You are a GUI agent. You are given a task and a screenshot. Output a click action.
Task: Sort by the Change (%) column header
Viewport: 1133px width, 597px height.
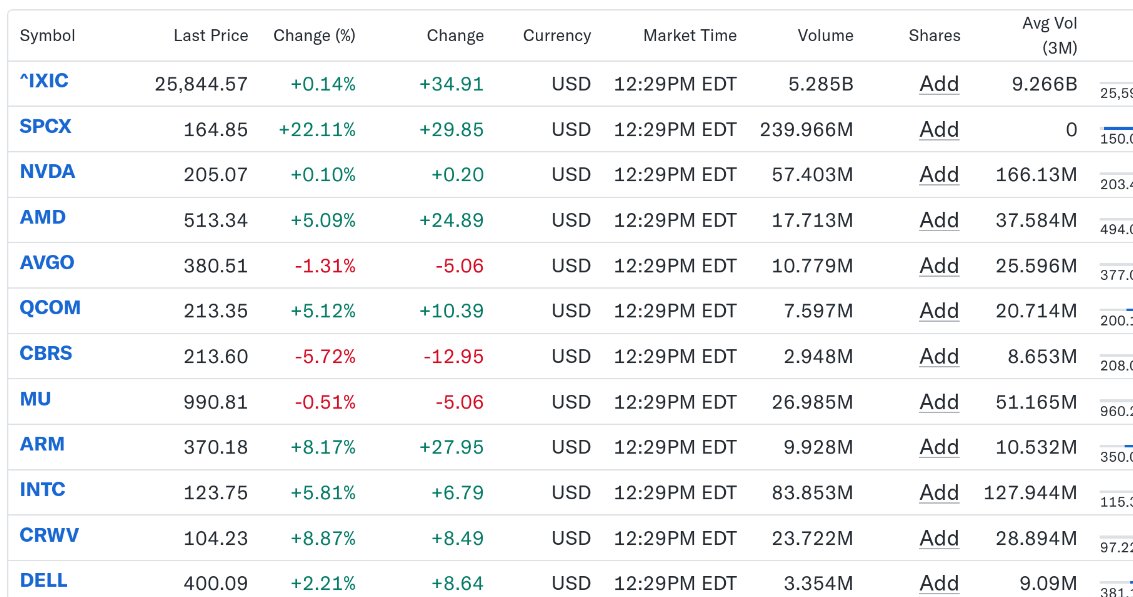[314, 35]
